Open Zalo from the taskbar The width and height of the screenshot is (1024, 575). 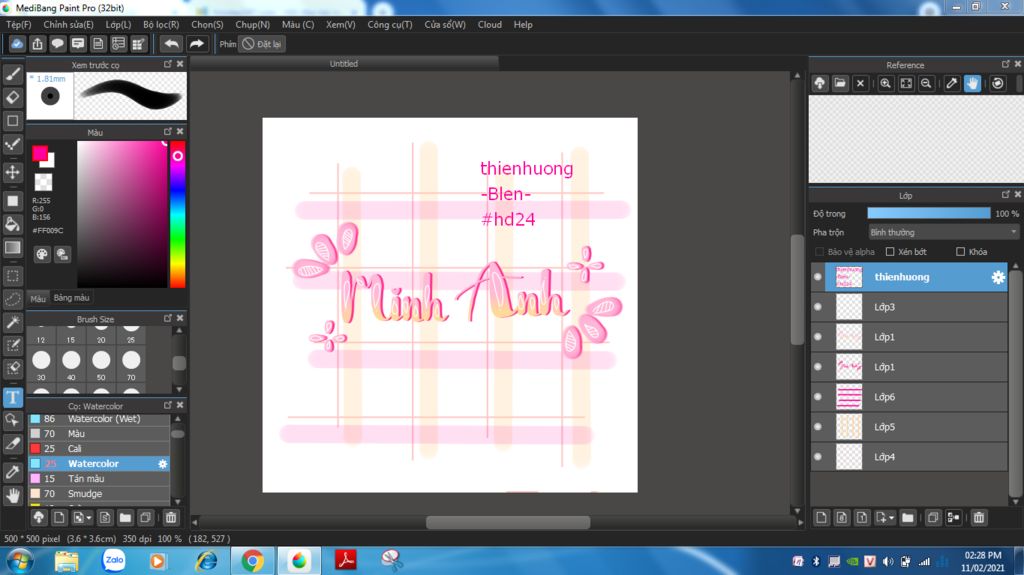click(x=114, y=561)
